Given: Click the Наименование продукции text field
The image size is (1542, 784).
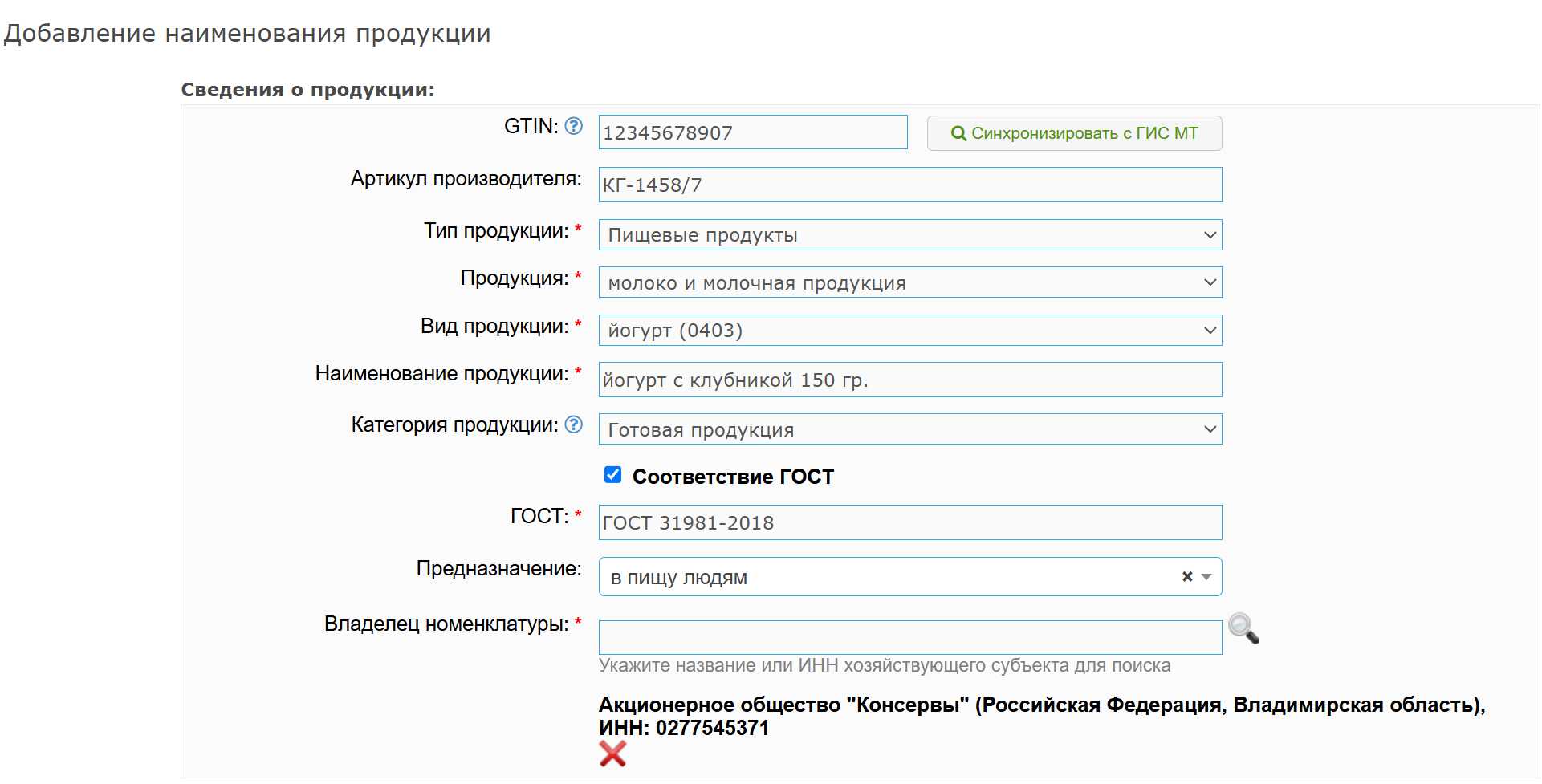Looking at the screenshot, I should [x=909, y=380].
